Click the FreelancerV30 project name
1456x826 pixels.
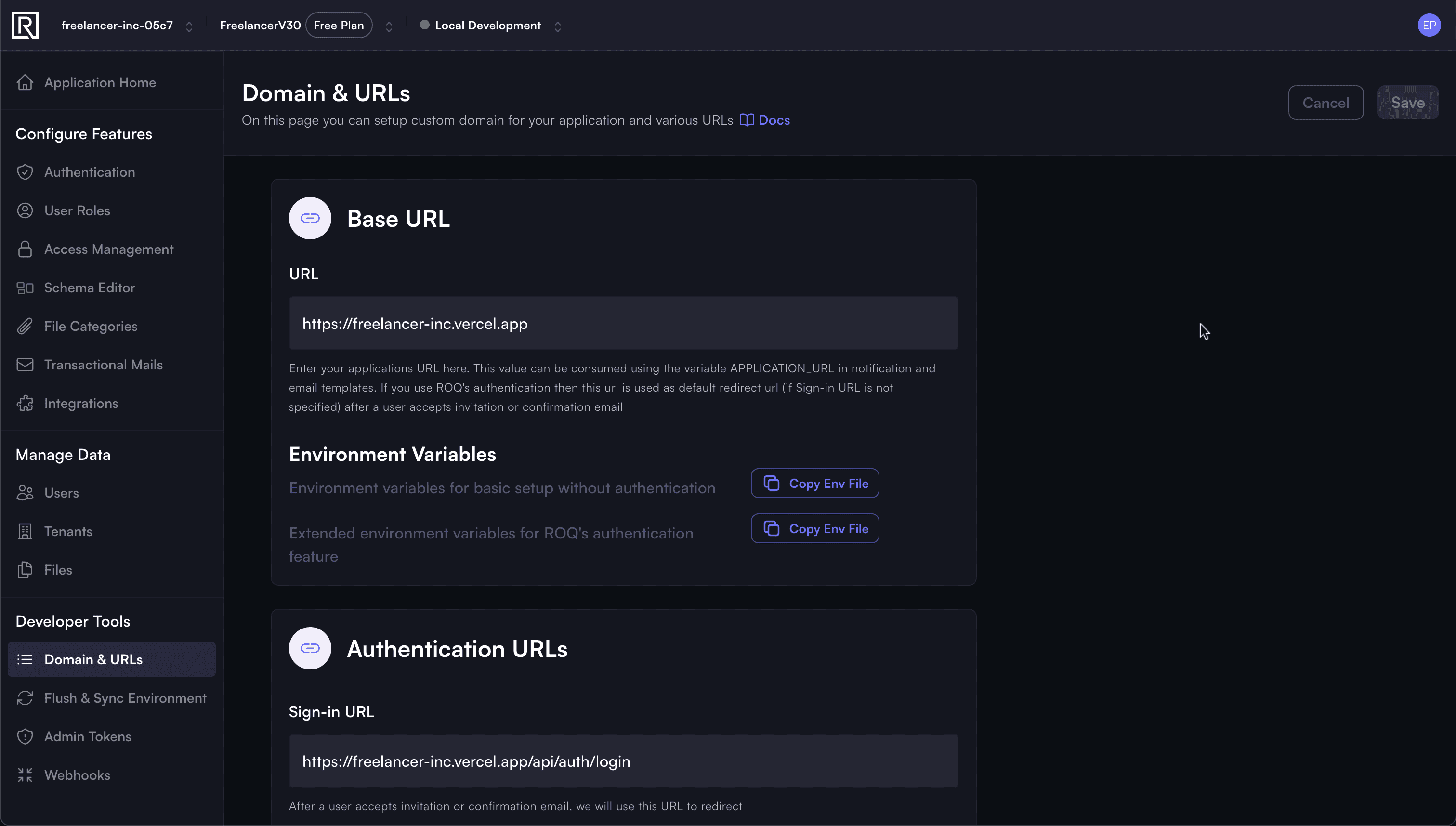tap(261, 26)
